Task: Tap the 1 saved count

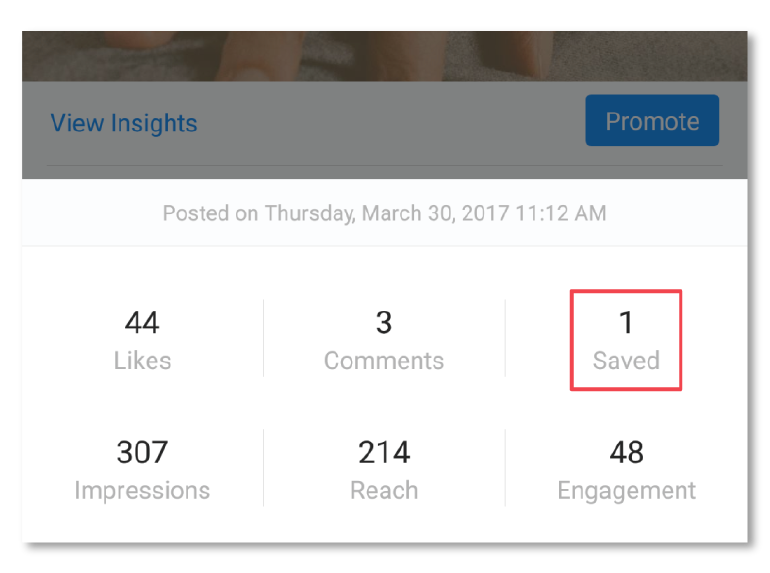Action: (626, 322)
